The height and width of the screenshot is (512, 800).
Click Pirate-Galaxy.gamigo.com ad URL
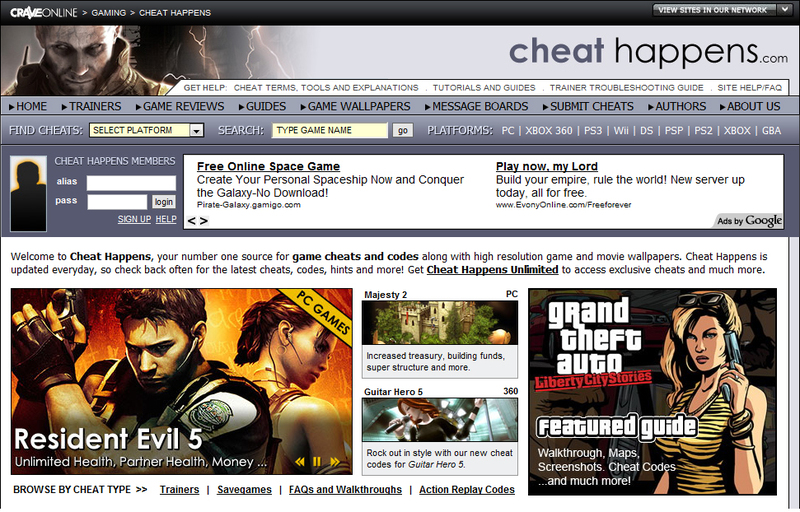tap(248, 205)
